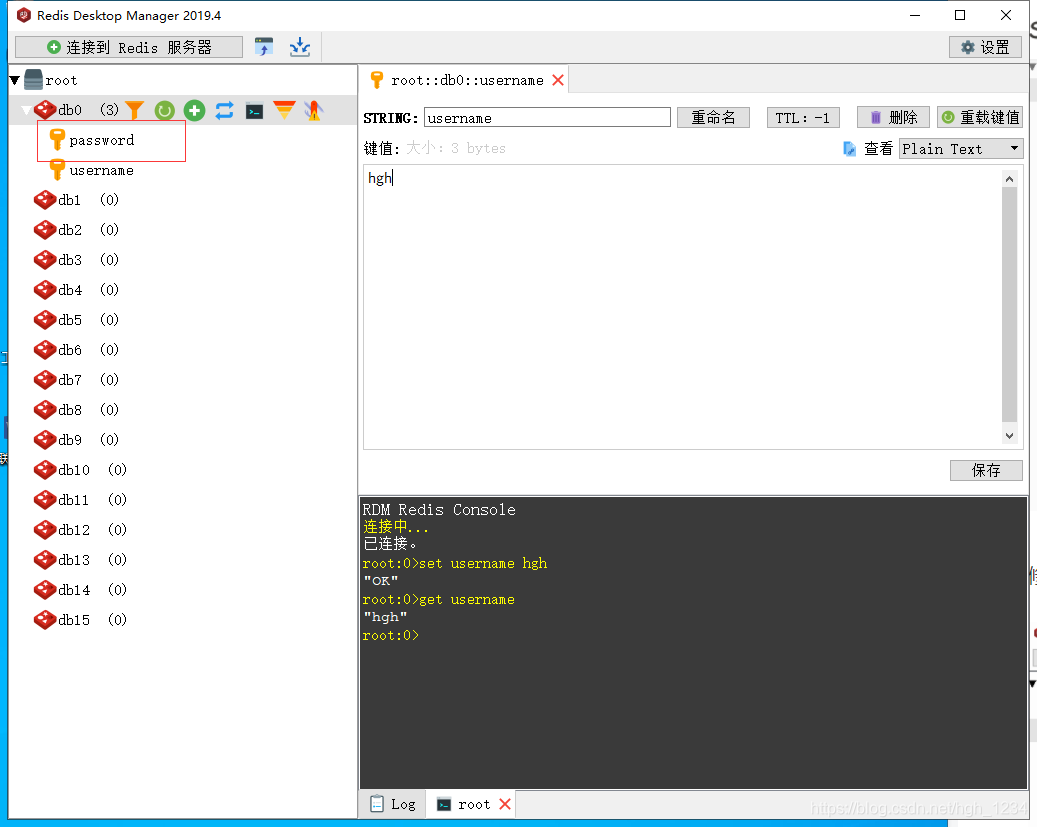Click the key name input field
Screen dimensions: 1037x827
pyautogui.click(x=547, y=118)
